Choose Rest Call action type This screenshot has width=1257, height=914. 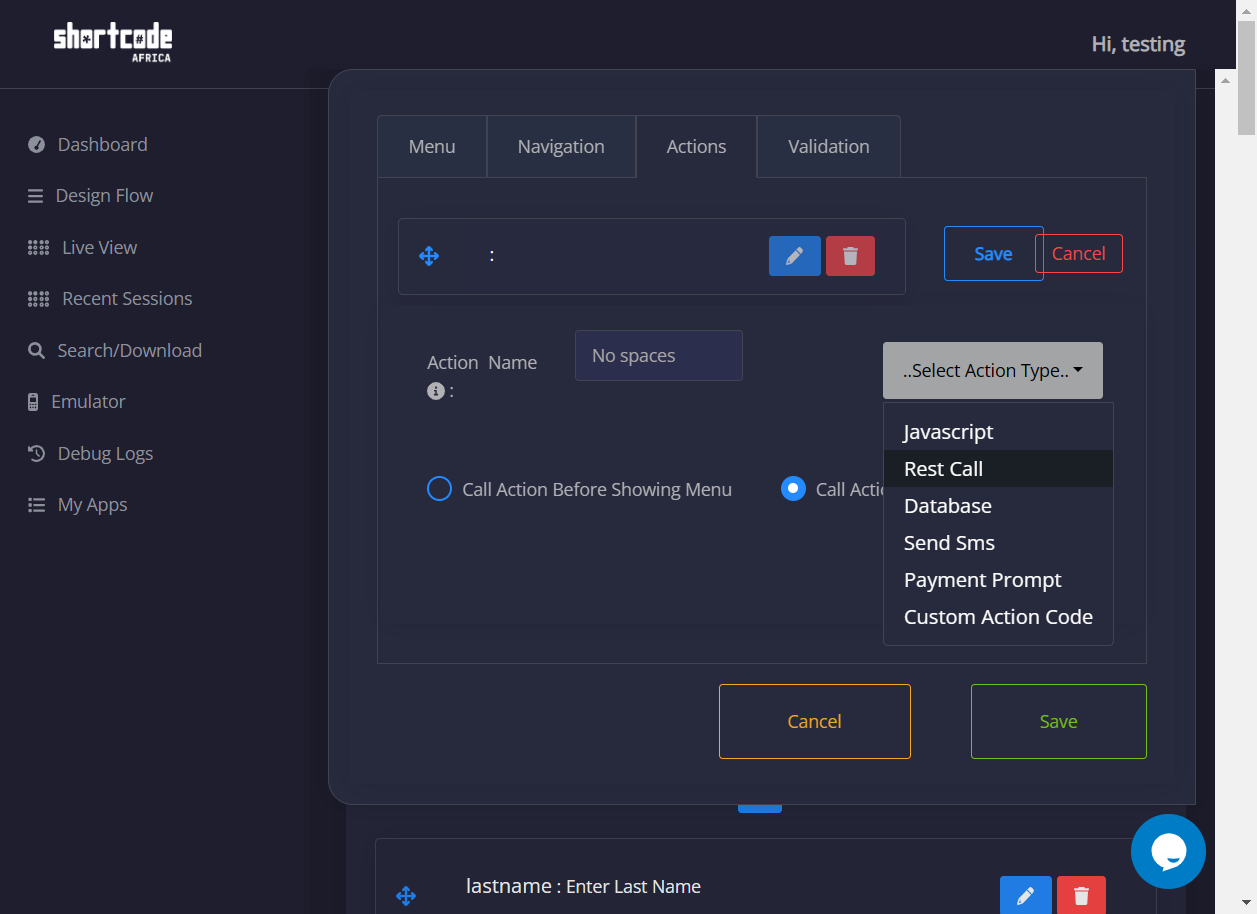998,469
